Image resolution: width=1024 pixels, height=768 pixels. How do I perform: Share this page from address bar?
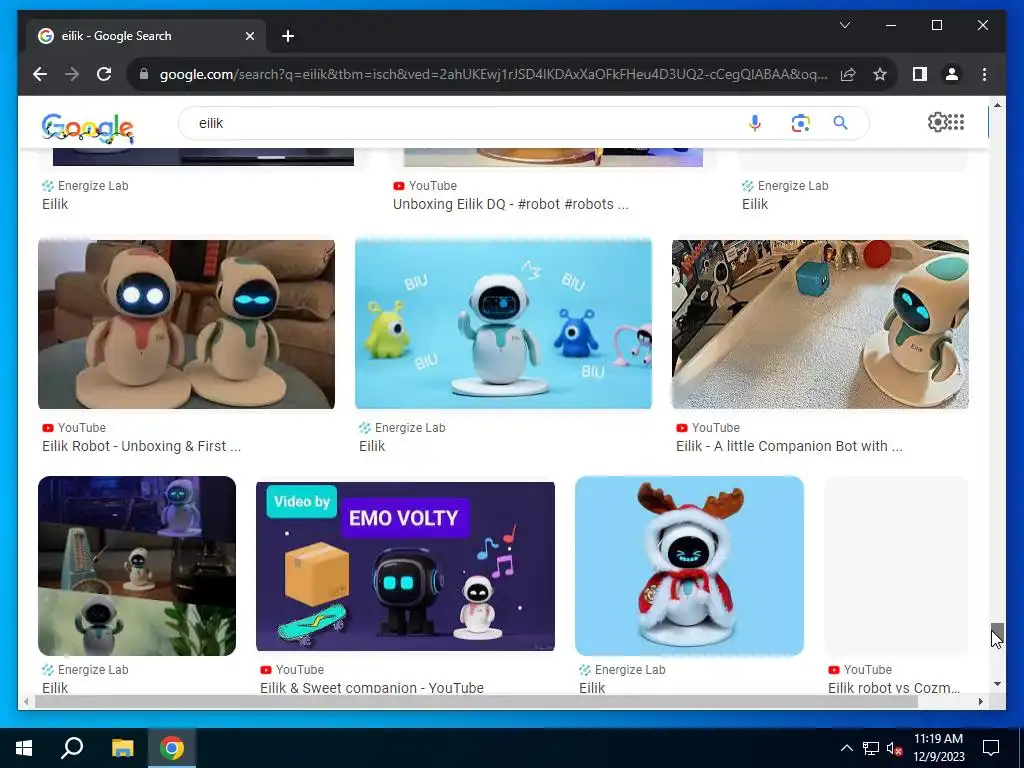[848, 74]
